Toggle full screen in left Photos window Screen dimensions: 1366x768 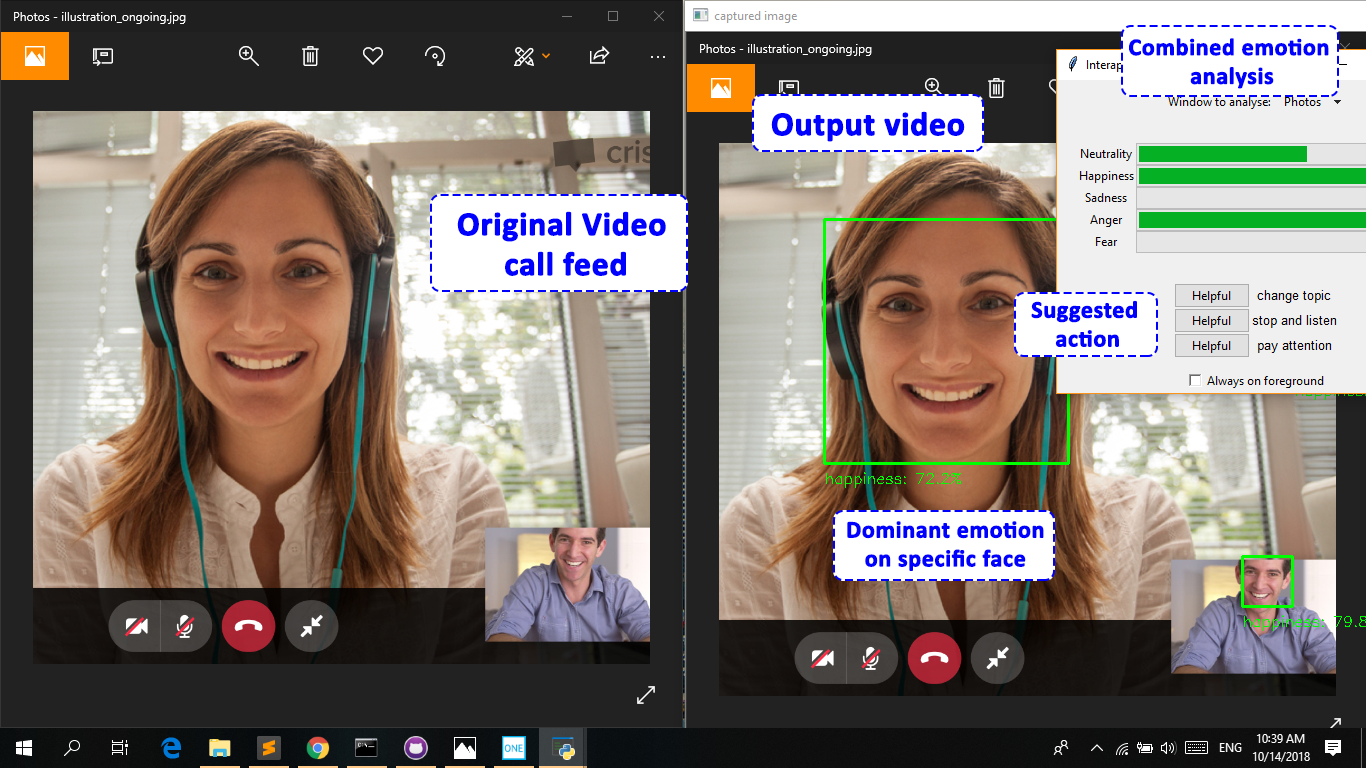(x=646, y=694)
